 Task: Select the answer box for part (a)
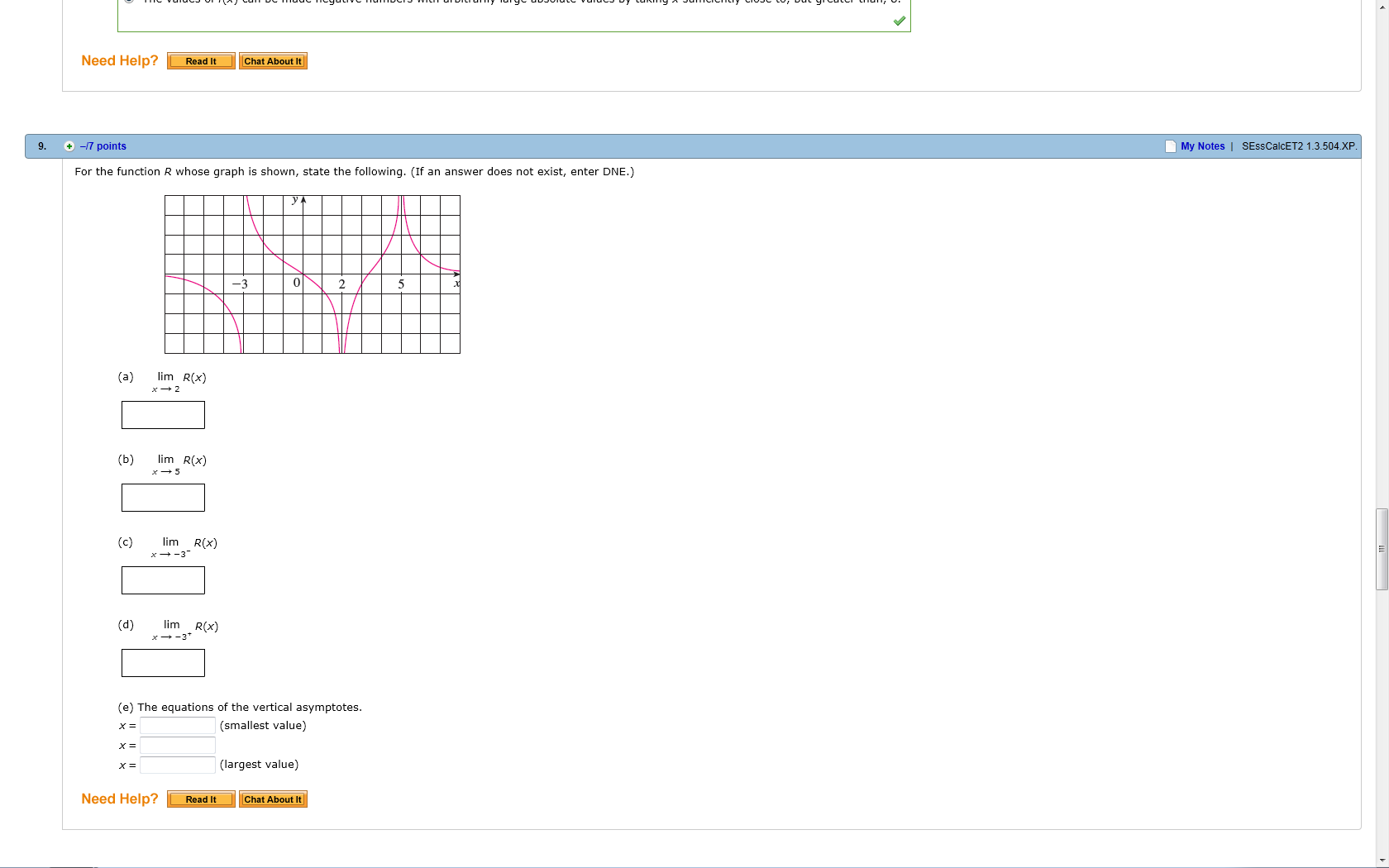coord(163,415)
